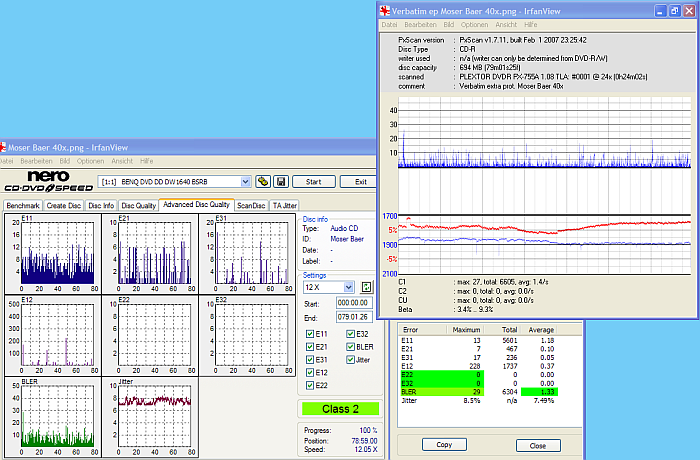Image resolution: width=700 pixels, height=460 pixels.
Task: Click the E12 row in results table
Action: coord(478,366)
